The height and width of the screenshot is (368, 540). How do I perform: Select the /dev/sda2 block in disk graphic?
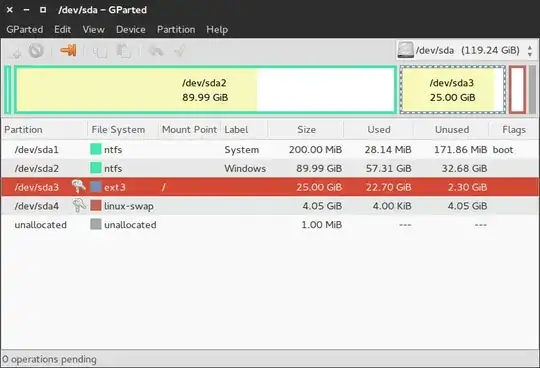(205, 90)
